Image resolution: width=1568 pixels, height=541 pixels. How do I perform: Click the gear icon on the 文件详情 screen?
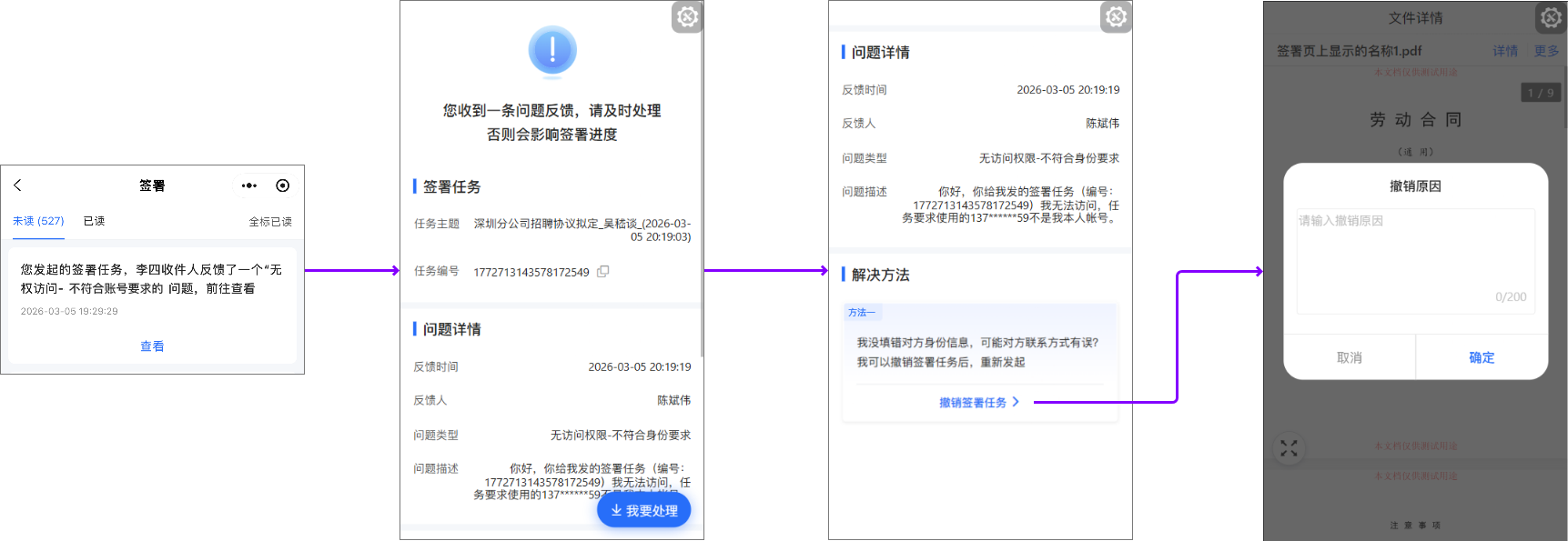pyautogui.click(x=1551, y=17)
